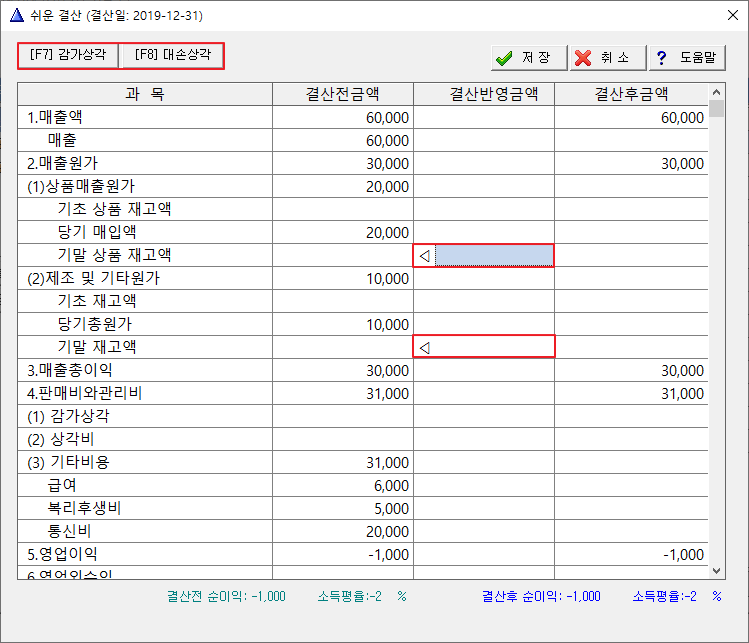The width and height of the screenshot is (749, 643).
Task: Open the [F8] 대손상각 function
Action: pos(172,55)
